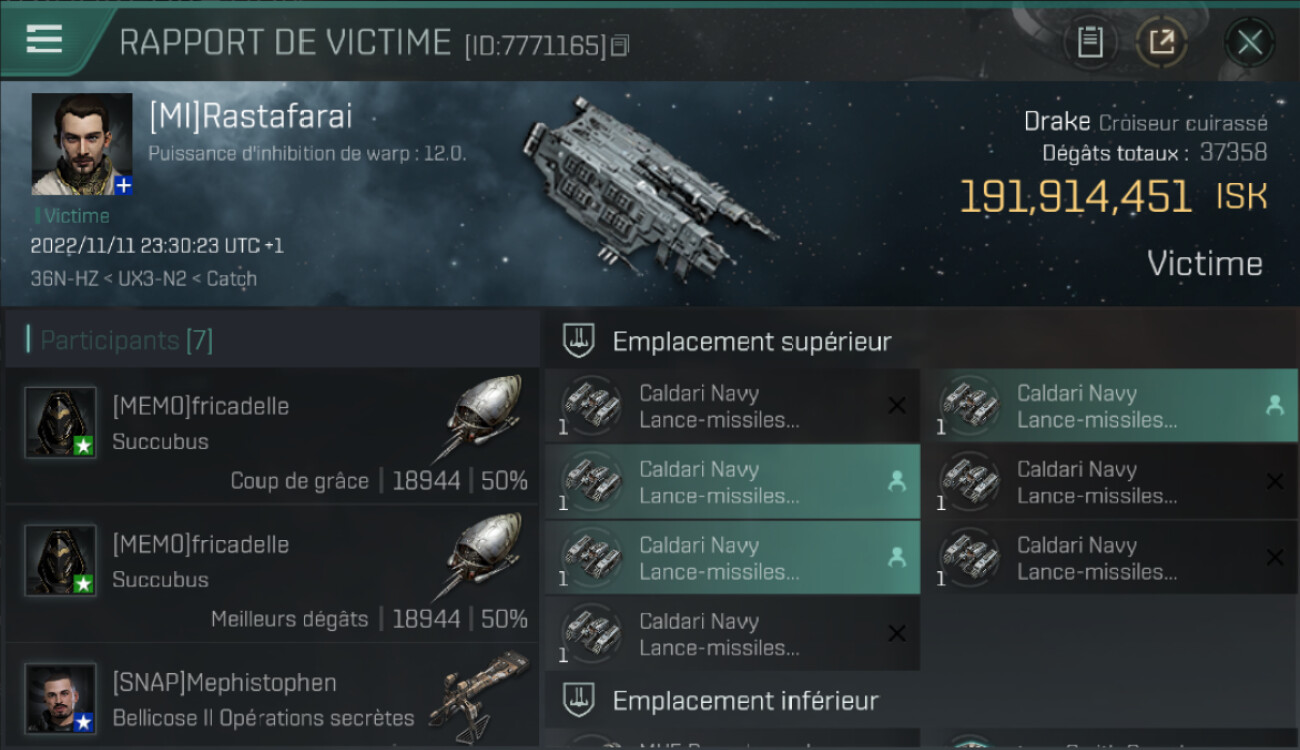Select the first Caldari Navy launcher in the left column
Image resolution: width=1300 pixels, height=750 pixels.
click(733, 406)
